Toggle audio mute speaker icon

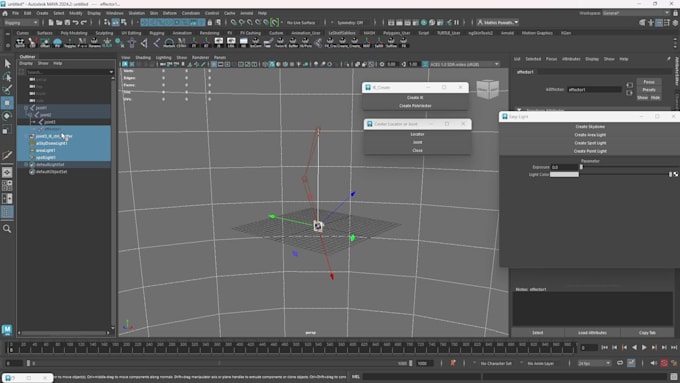654,363
